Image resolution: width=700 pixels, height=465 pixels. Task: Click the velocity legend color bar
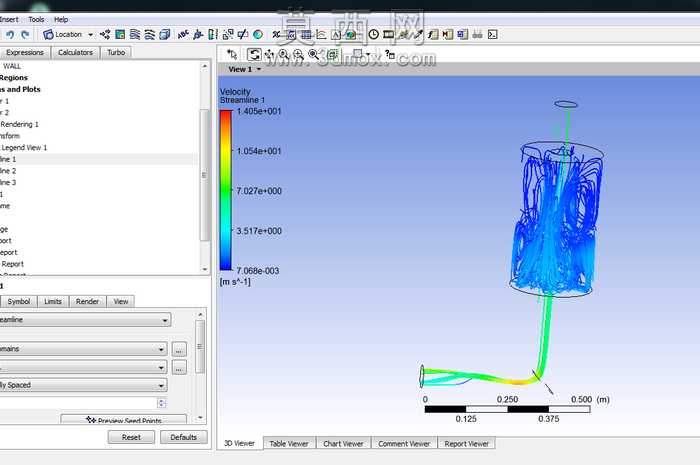coord(226,190)
